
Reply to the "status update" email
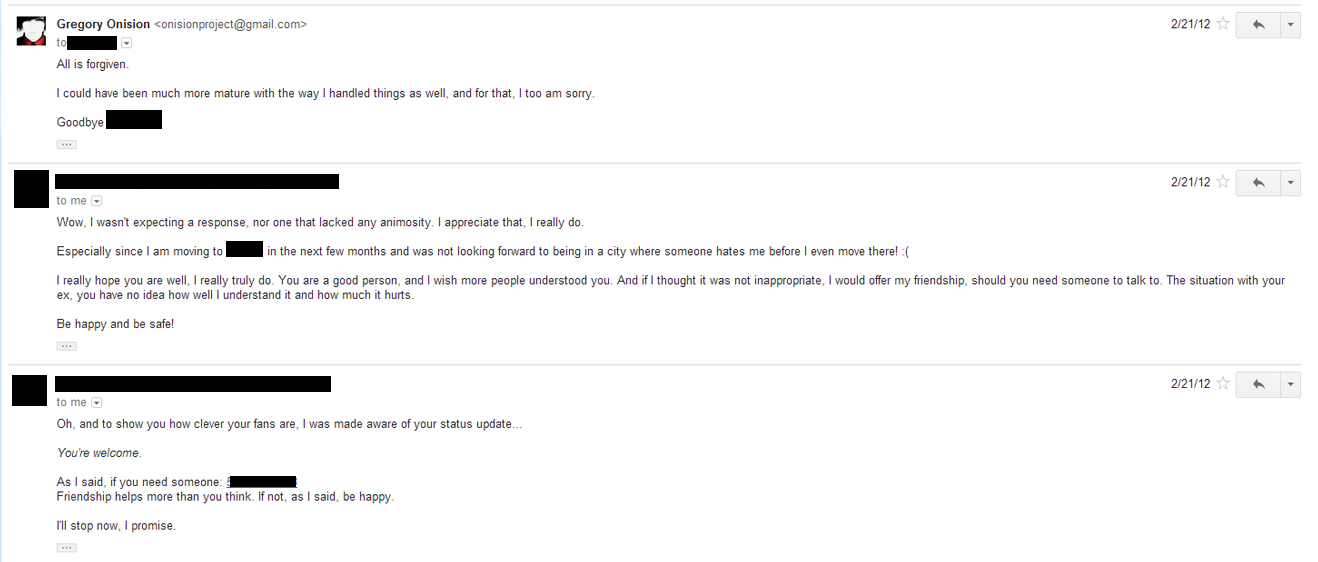1258,385
